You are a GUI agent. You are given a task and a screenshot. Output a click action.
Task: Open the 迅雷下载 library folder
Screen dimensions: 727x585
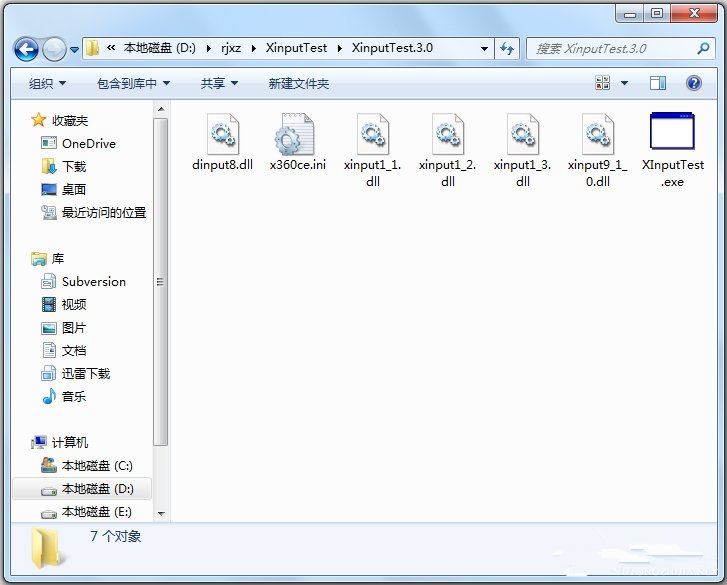[x=85, y=373]
